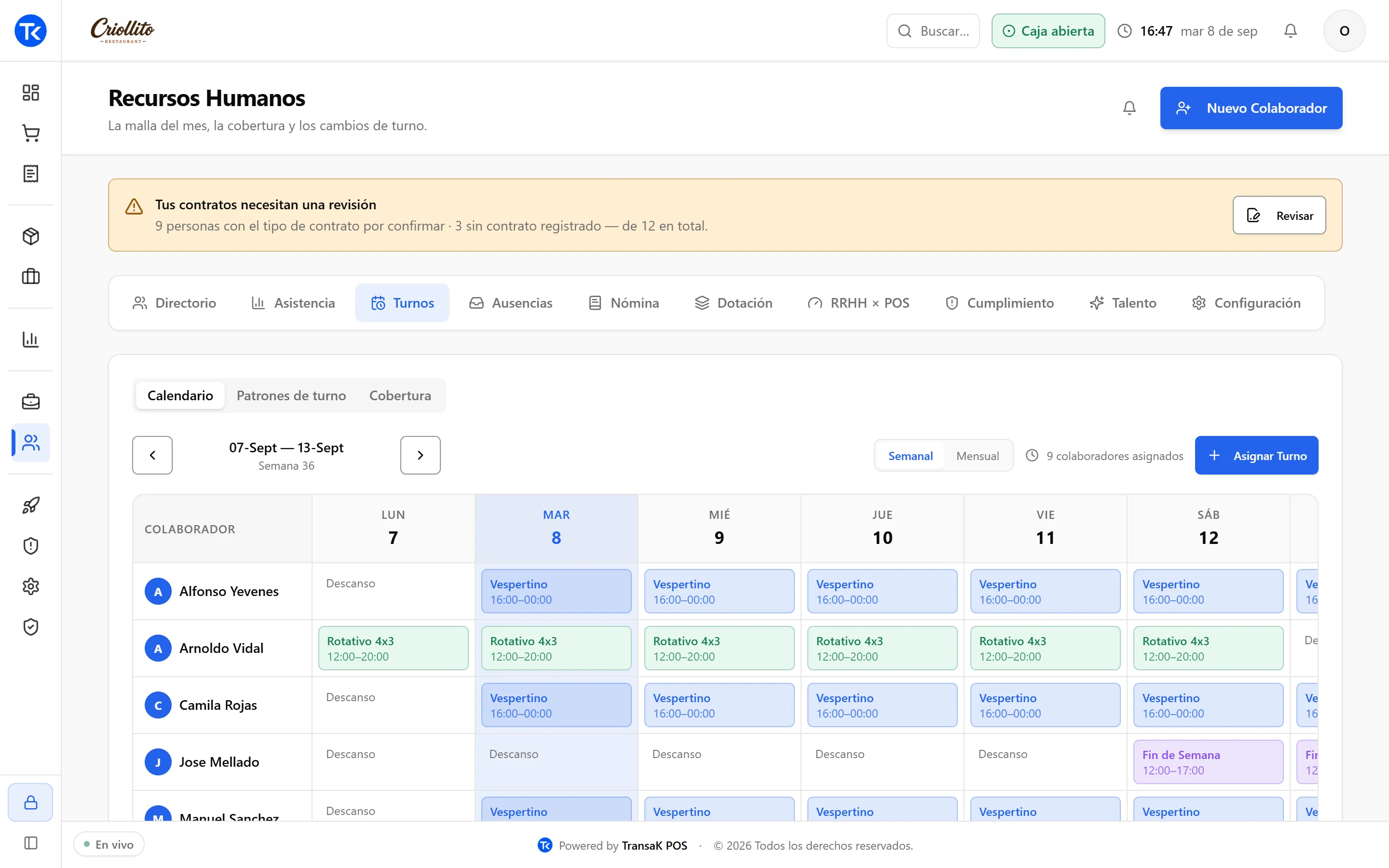The image size is (1389, 868).
Task: Switch to Mensual view
Action: click(978, 456)
